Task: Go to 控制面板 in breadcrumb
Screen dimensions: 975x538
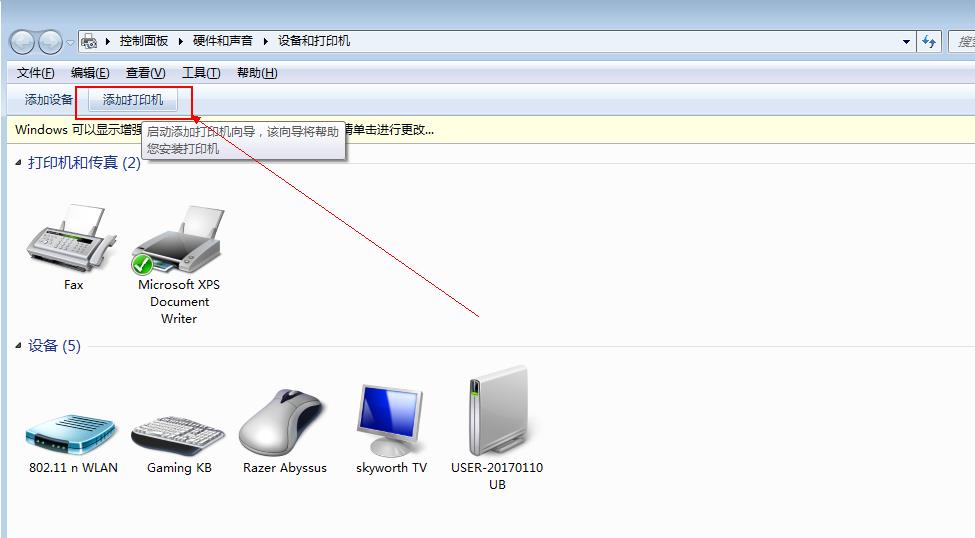Action: [x=144, y=41]
